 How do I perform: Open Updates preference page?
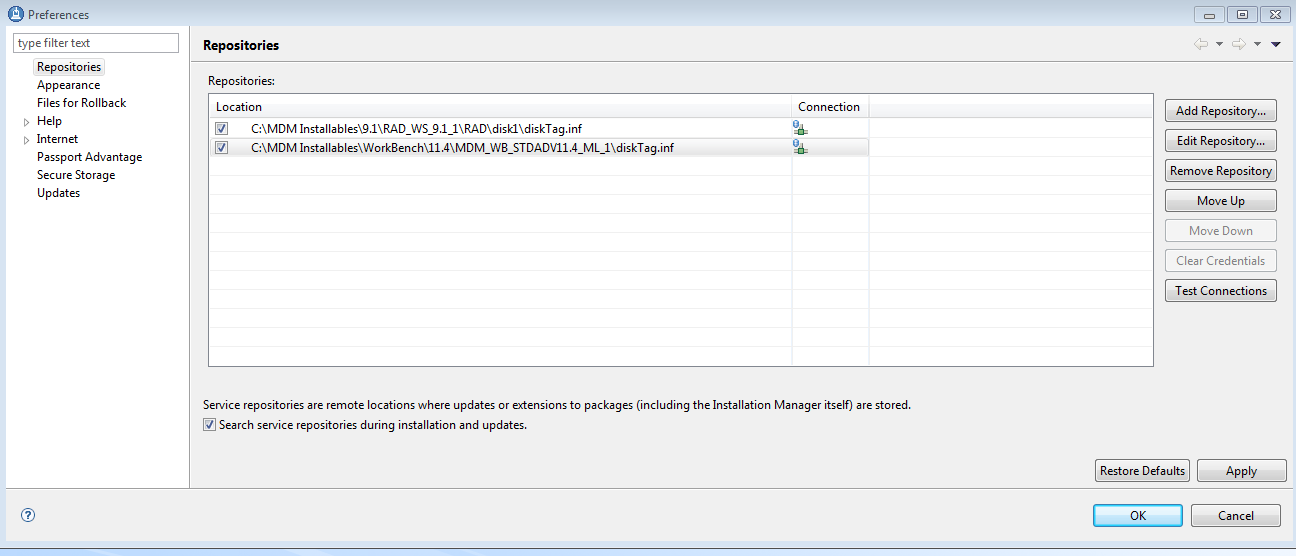pos(58,193)
